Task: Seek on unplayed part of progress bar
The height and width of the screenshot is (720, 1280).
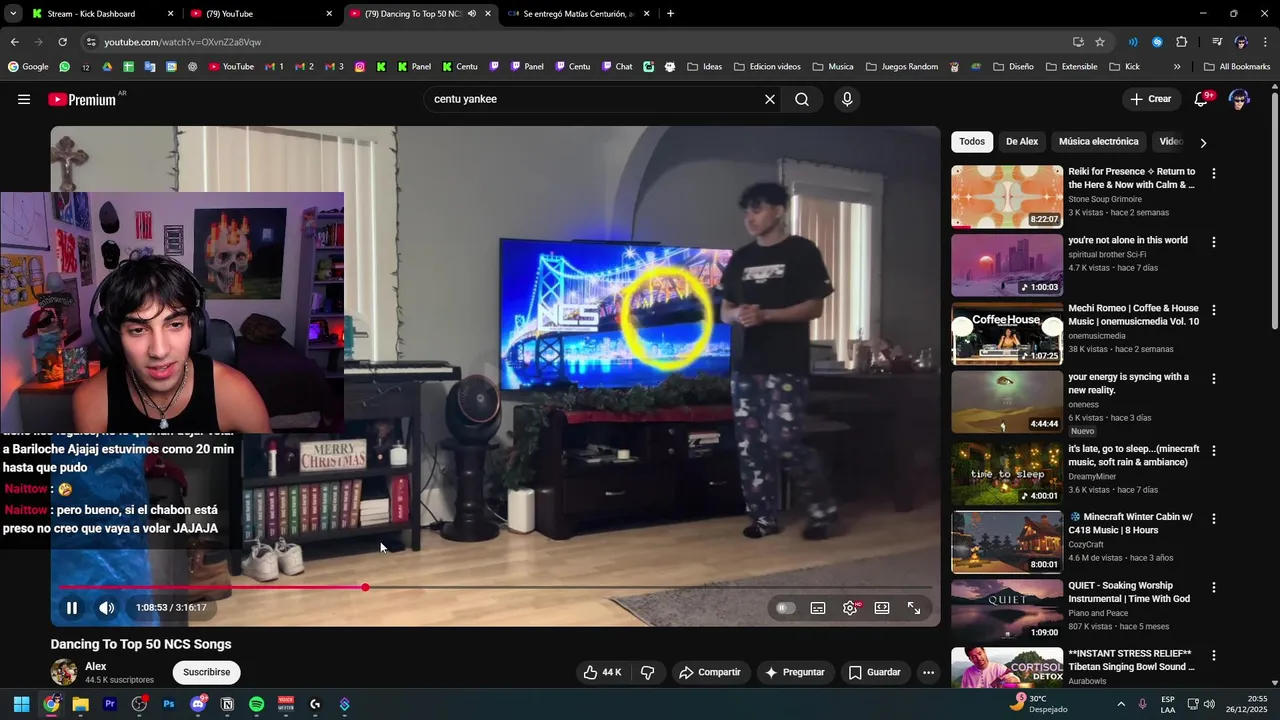Action: point(650,587)
